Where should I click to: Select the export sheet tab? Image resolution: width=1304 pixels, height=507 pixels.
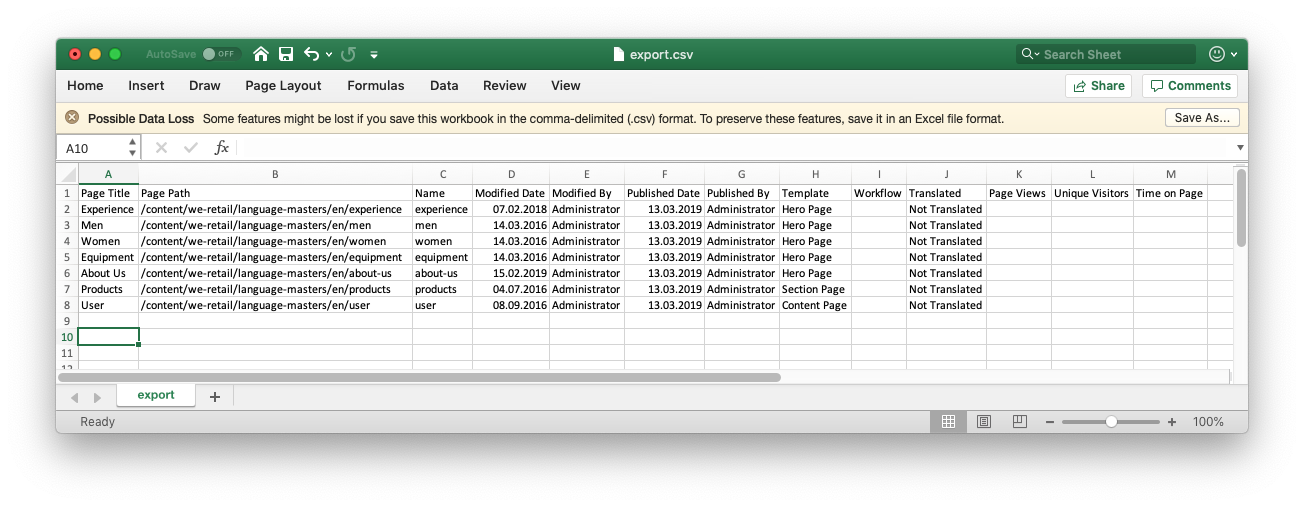click(x=156, y=395)
